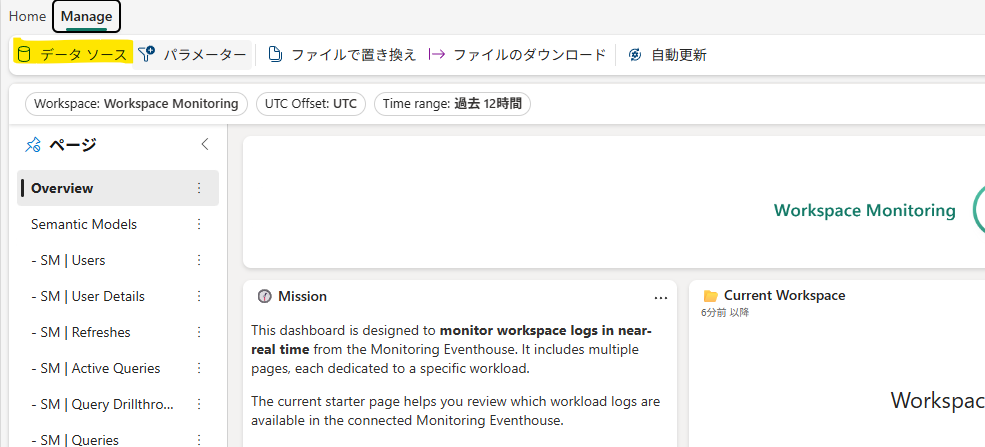Click the ページ panel heading
The image size is (985, 447).
73,145
